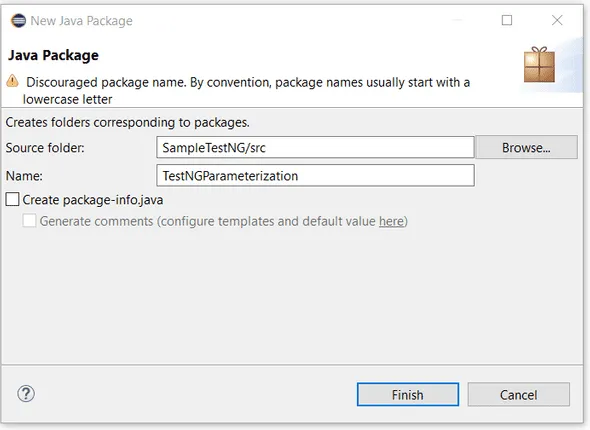Click the warning triangle icon
The width and height of the screenshot is (590, 430).
click(12, 81)
